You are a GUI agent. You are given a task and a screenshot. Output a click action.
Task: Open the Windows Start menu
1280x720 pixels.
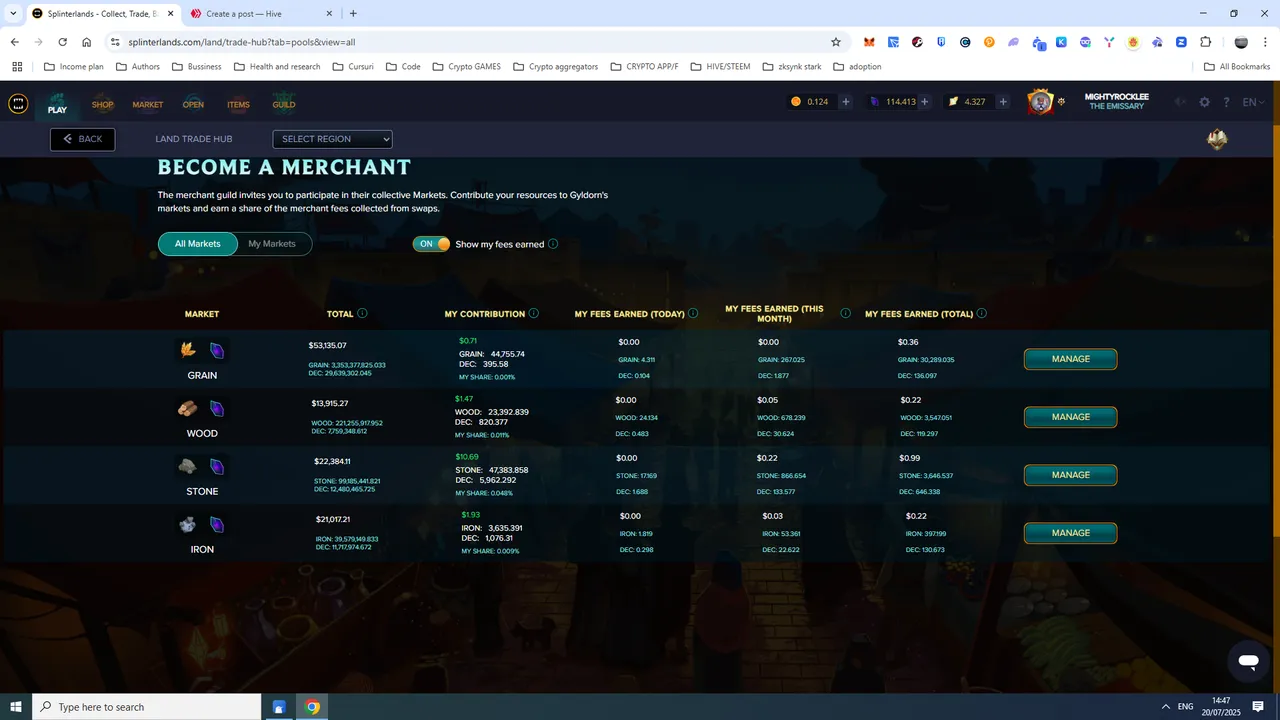pos(16,707)
